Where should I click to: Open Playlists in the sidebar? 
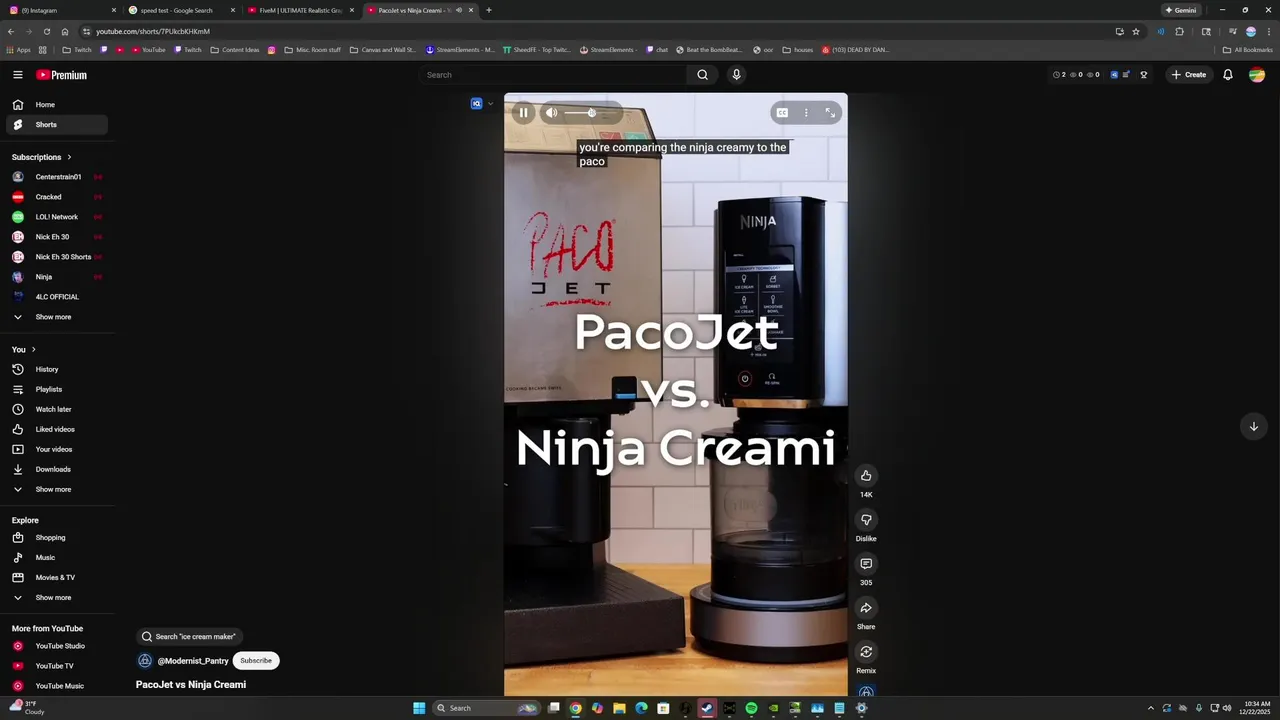pyautogui.click(x=57, y=390)
